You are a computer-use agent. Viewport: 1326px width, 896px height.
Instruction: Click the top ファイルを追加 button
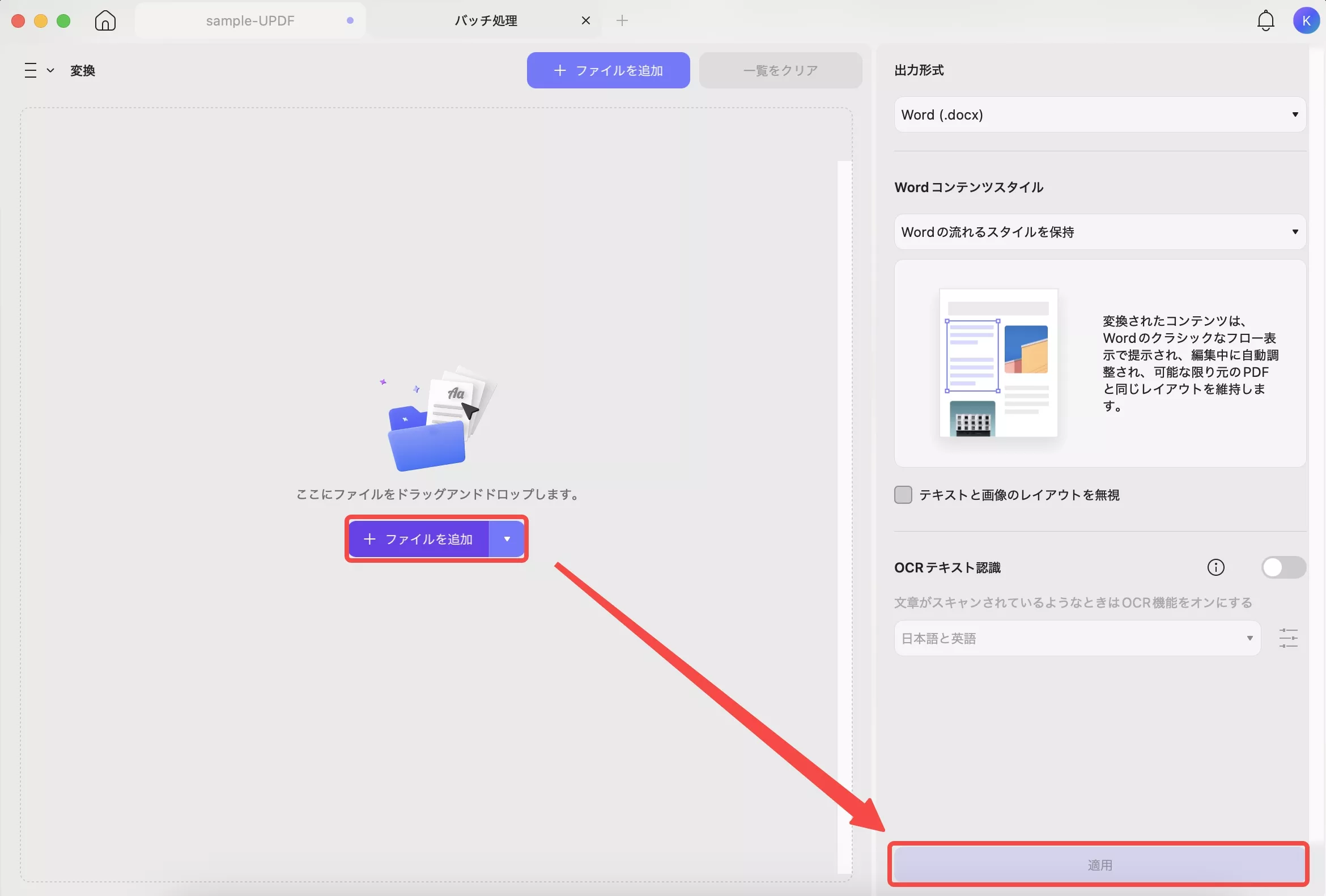607,70
